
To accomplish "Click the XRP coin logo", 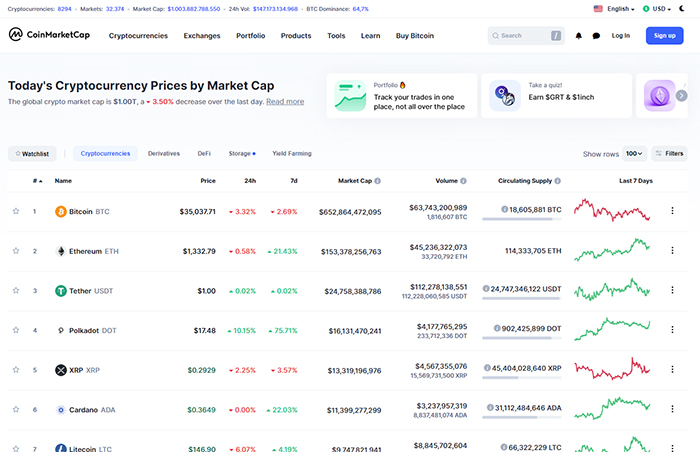I will tap(61, 370).
